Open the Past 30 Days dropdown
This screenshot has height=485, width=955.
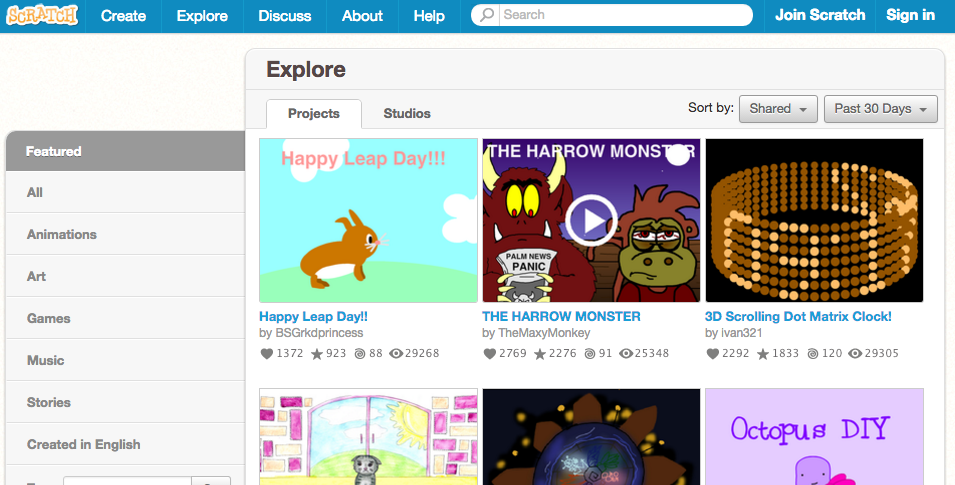(x=881, y=109)
